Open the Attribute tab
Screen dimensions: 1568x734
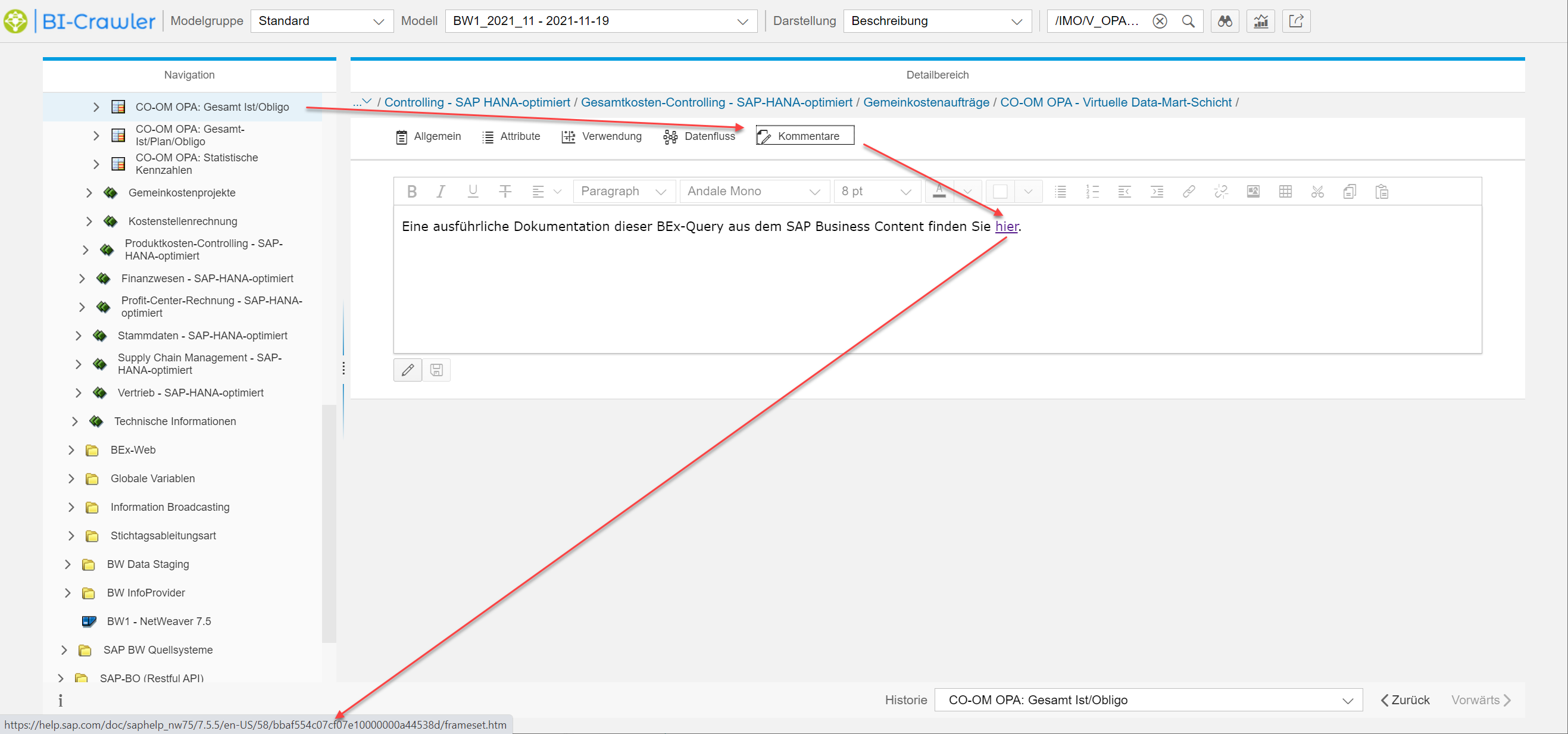click(511, 136)
